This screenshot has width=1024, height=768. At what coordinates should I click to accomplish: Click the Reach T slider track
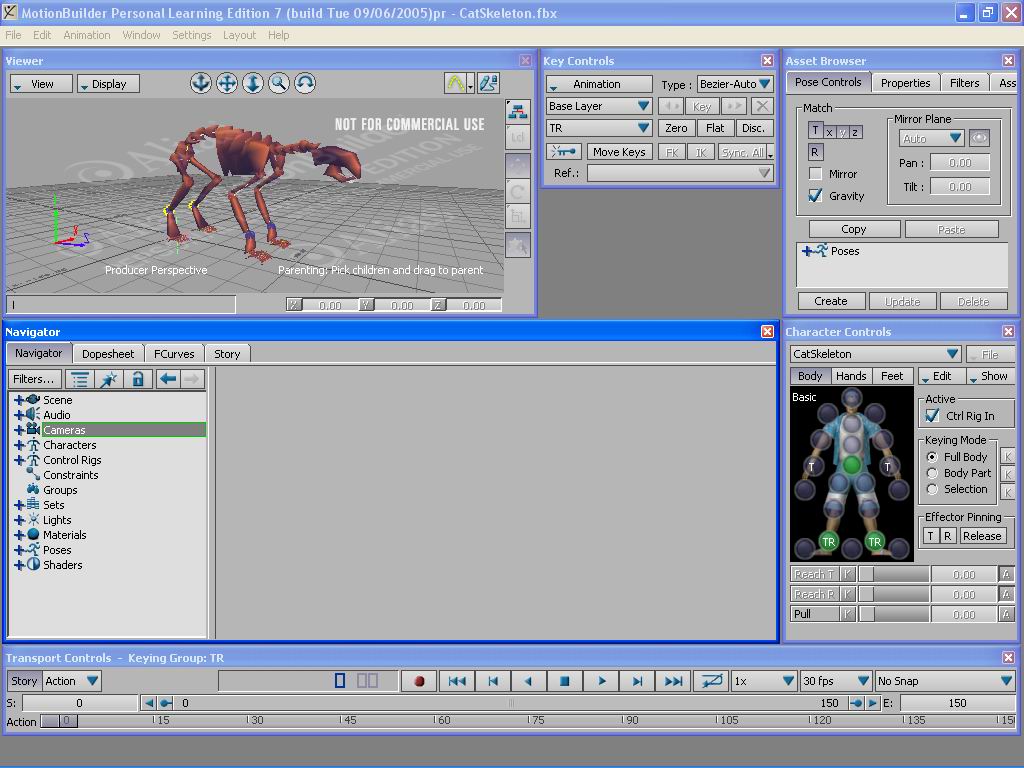tap(893, 574)
